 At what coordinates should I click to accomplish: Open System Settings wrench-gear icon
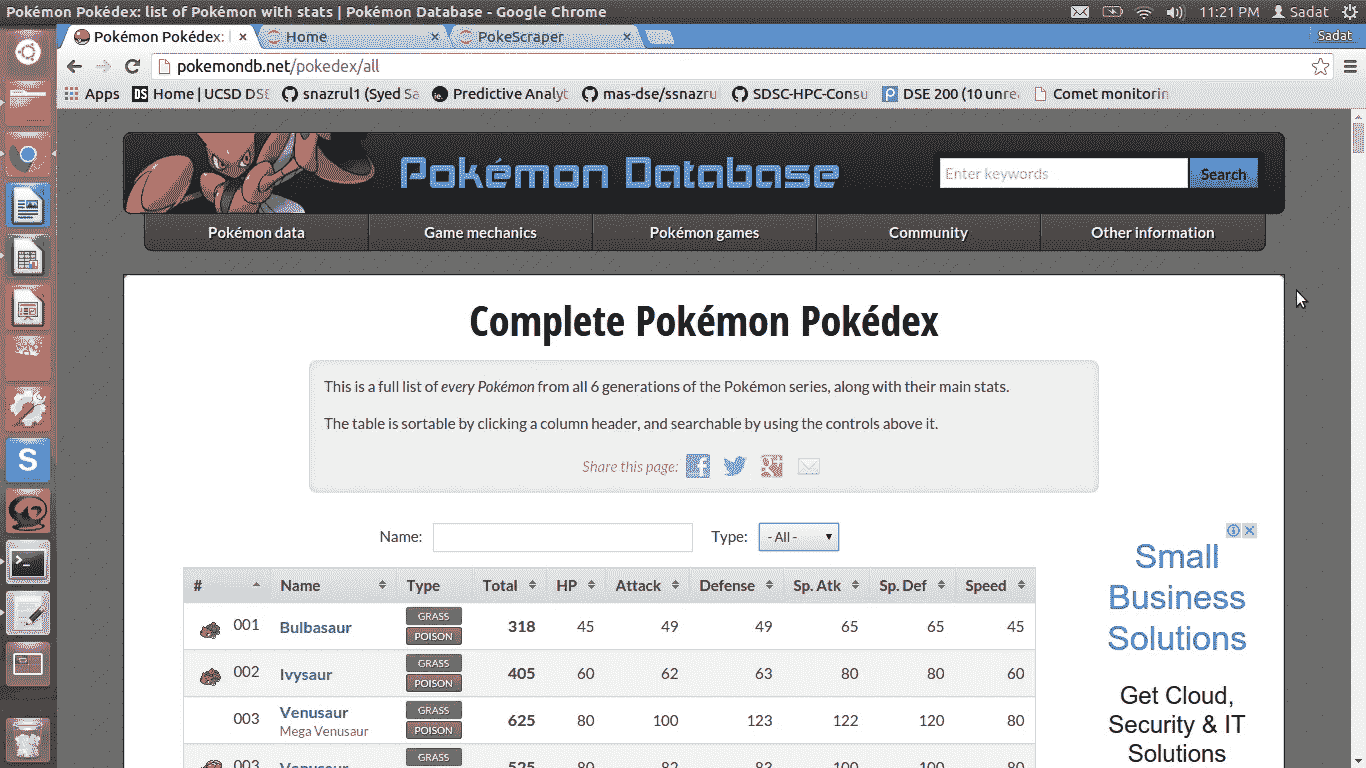28,408
